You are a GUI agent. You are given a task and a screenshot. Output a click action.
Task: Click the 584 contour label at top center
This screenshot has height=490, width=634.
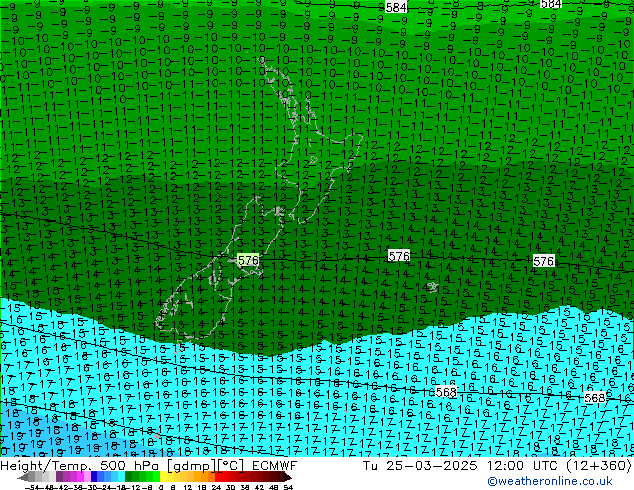coord(396,7)
